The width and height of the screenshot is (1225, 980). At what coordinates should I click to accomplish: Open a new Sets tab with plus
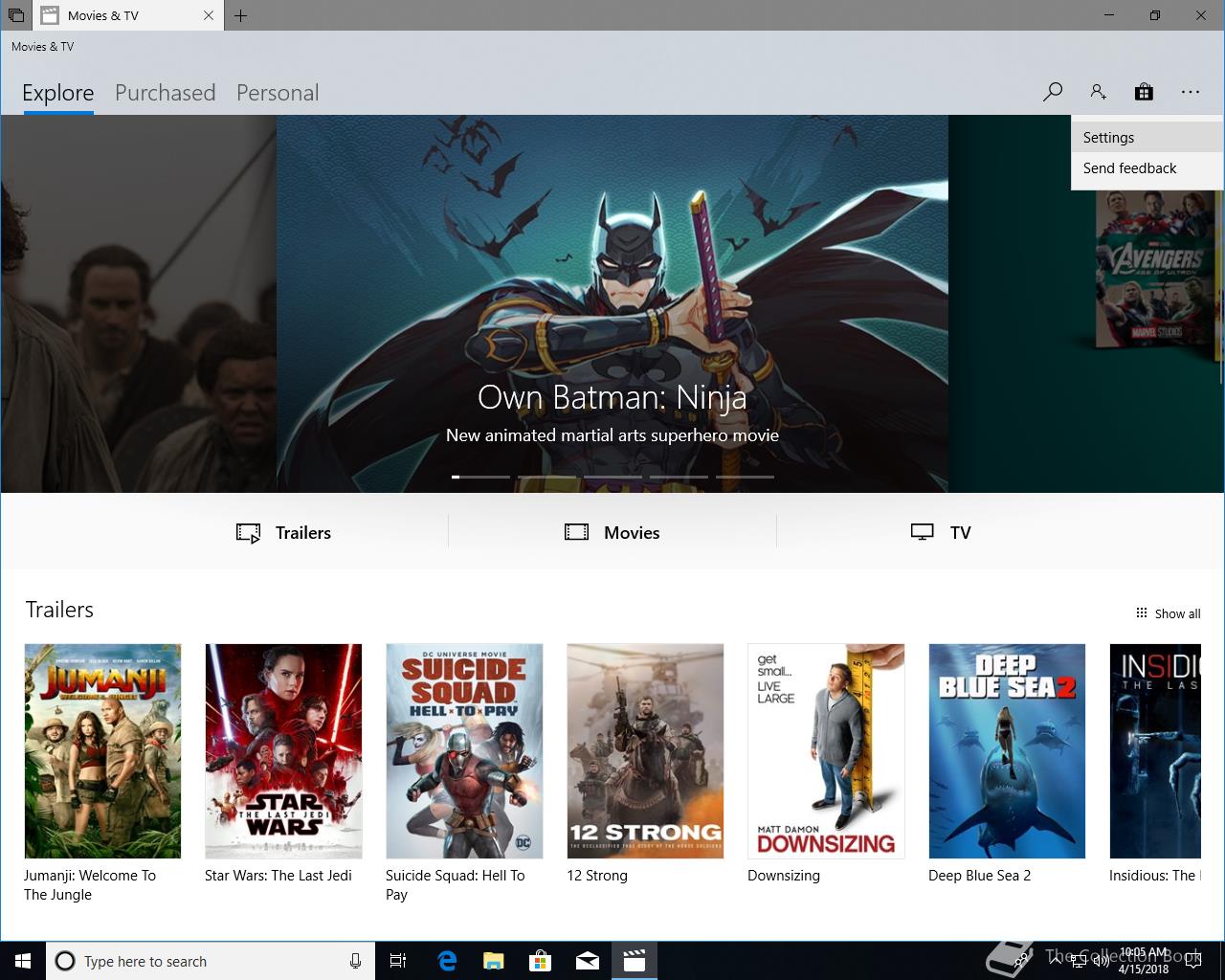point(240,15)
